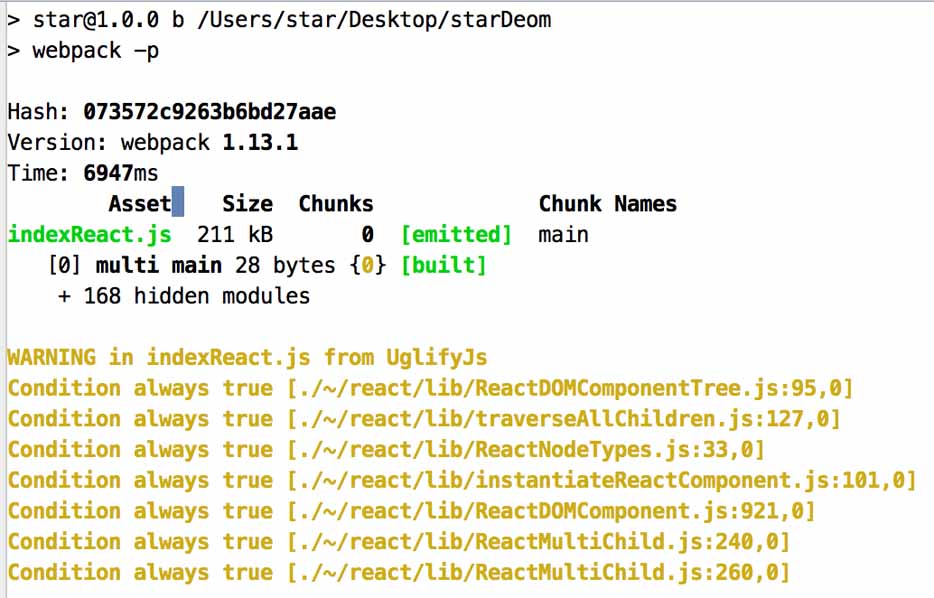
Task: Click the 'Asset' column header
Action: [140, 204]
